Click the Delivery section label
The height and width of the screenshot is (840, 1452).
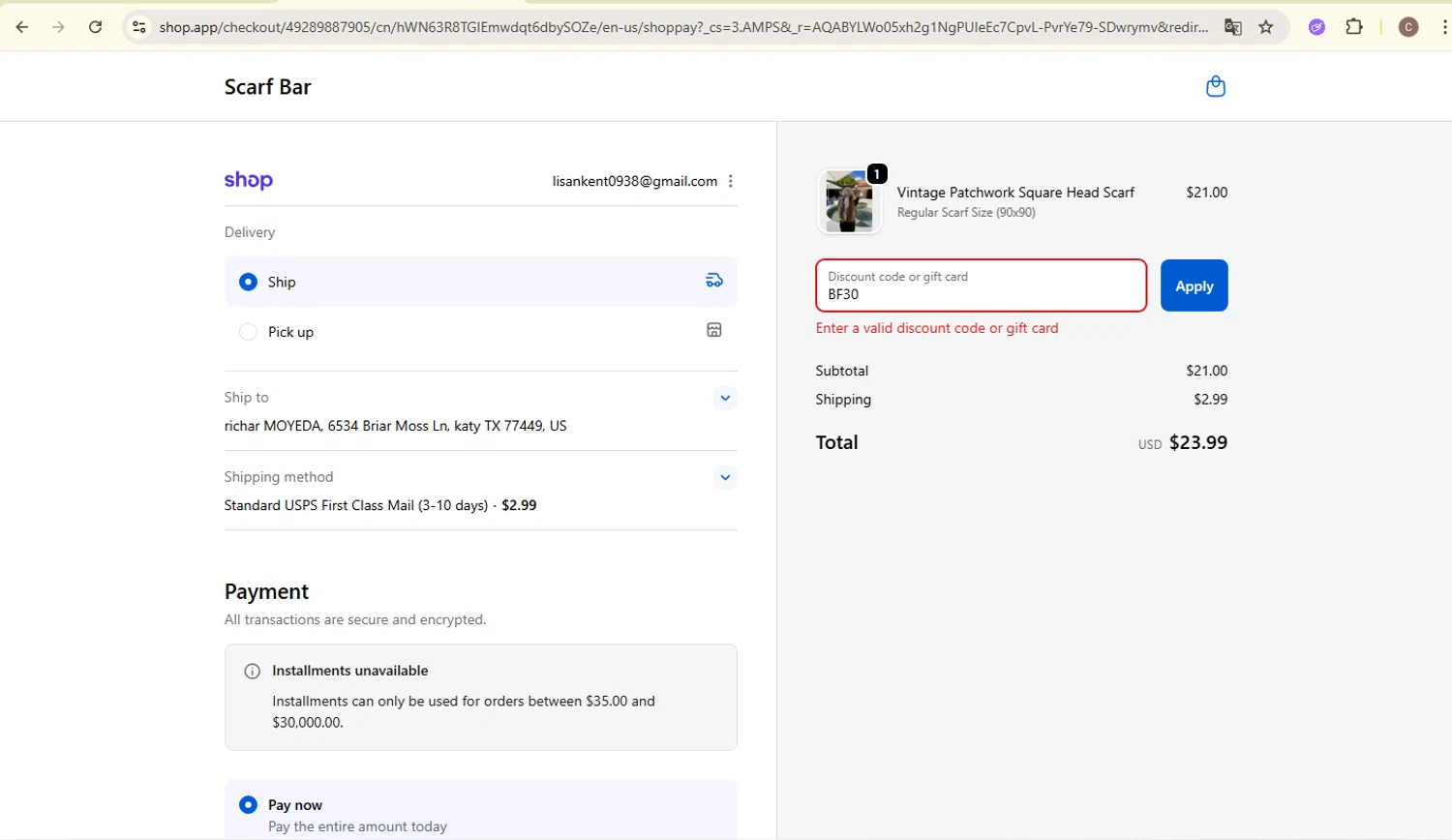click(x=250, y=232)
